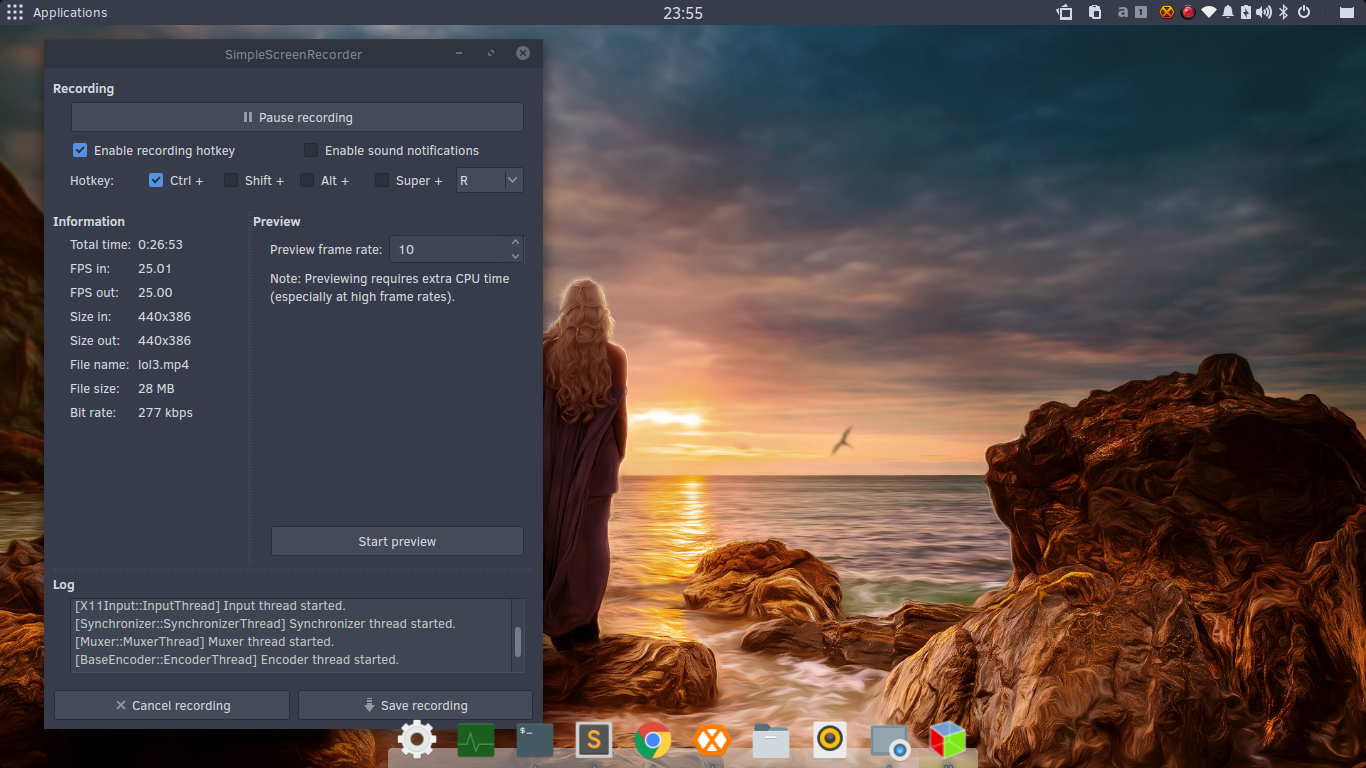Open the hotkey letter R dropdown

(490, 180)
